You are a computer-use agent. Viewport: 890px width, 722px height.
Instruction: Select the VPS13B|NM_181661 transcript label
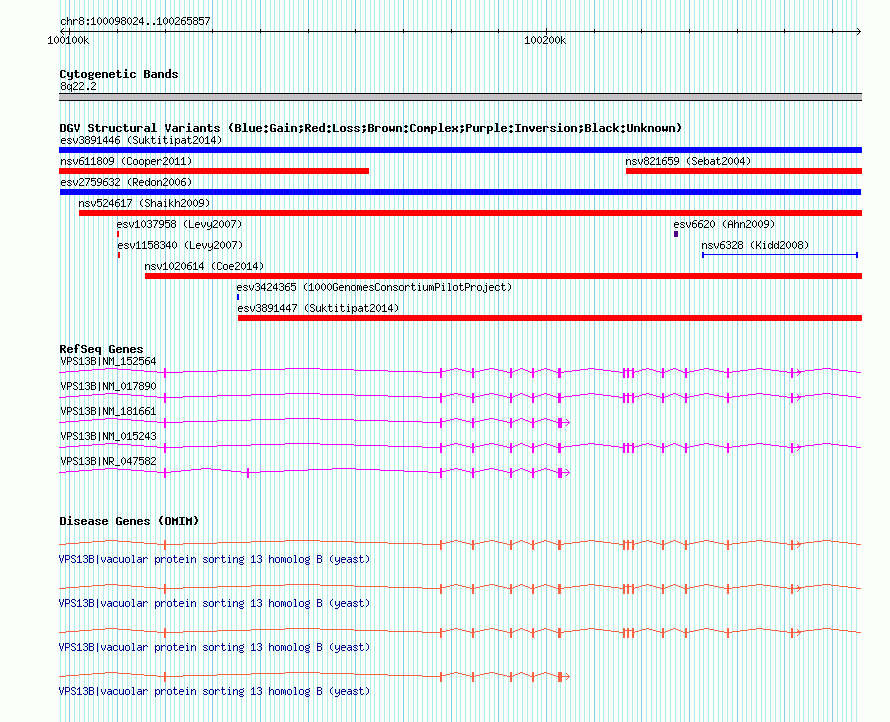click(108, 411)
